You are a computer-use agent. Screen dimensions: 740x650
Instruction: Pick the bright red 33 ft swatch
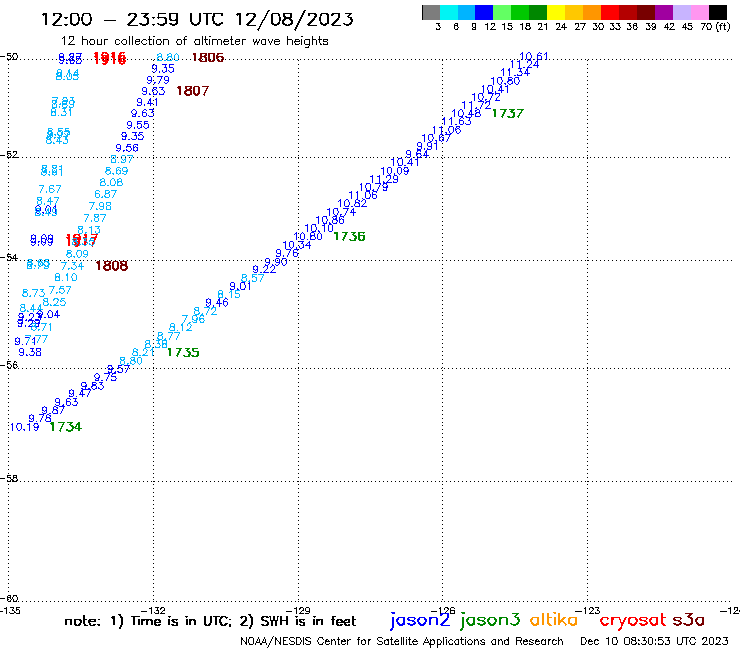coord(610,12)
